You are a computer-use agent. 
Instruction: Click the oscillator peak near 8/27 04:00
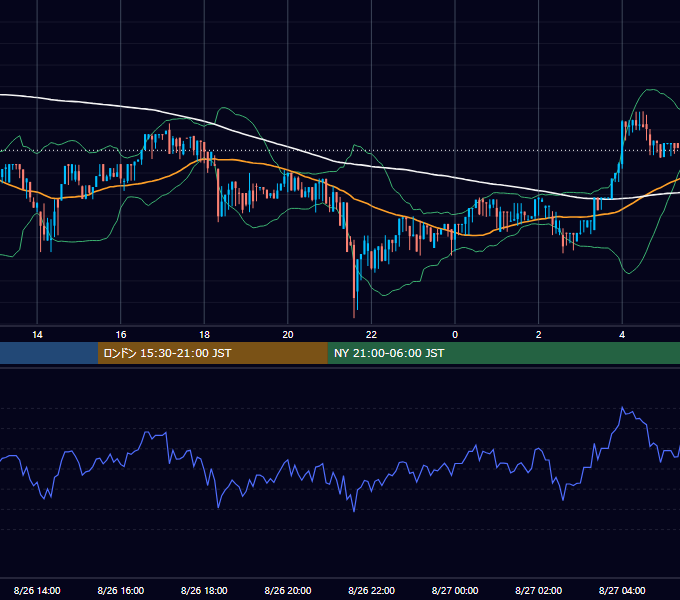622,408
